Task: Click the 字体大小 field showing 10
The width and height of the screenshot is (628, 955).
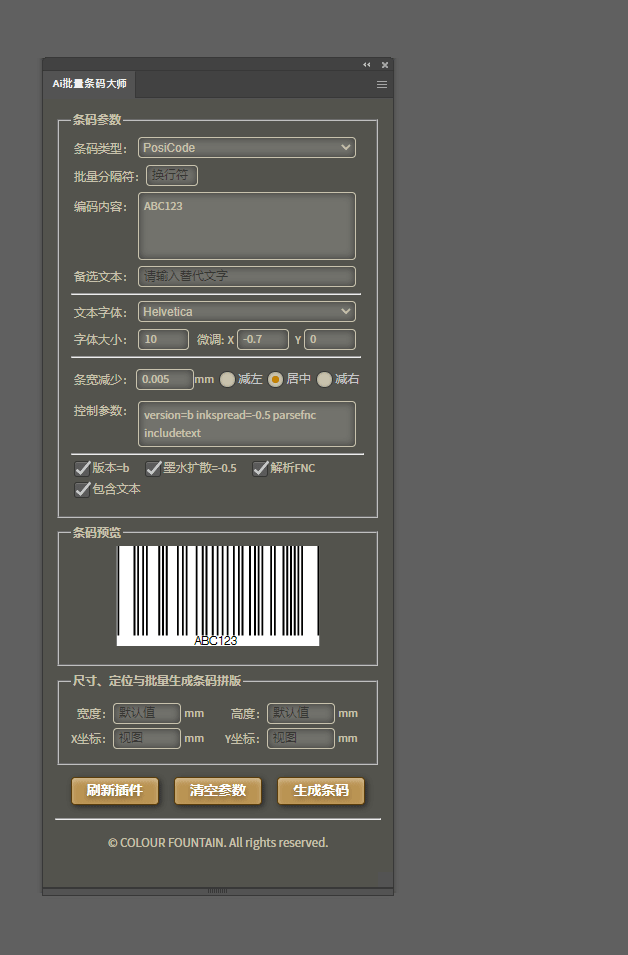Action: 163,339
